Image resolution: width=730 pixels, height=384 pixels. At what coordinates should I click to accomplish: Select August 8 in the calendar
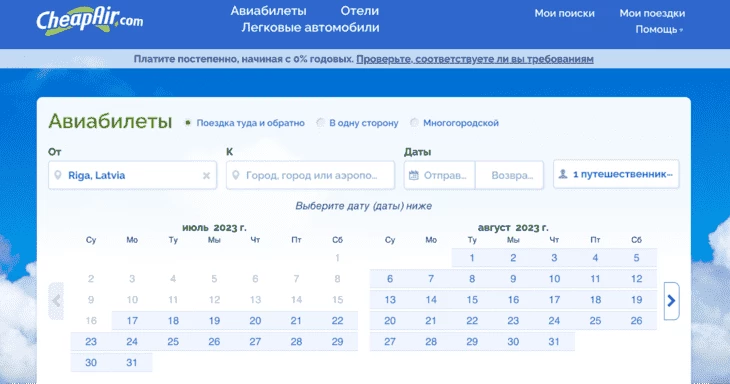[472, 279]
